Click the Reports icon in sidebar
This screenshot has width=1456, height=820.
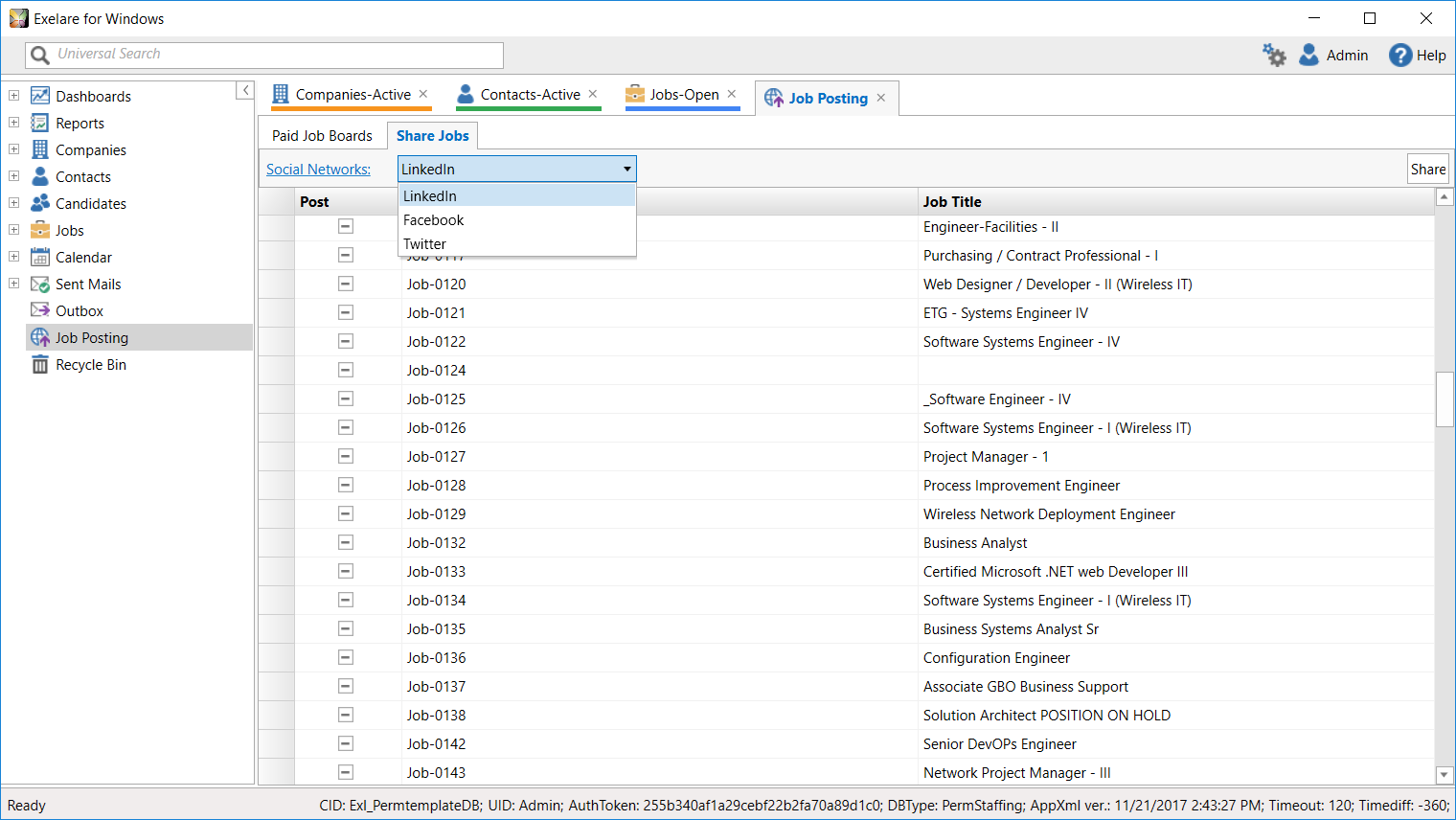40,123
